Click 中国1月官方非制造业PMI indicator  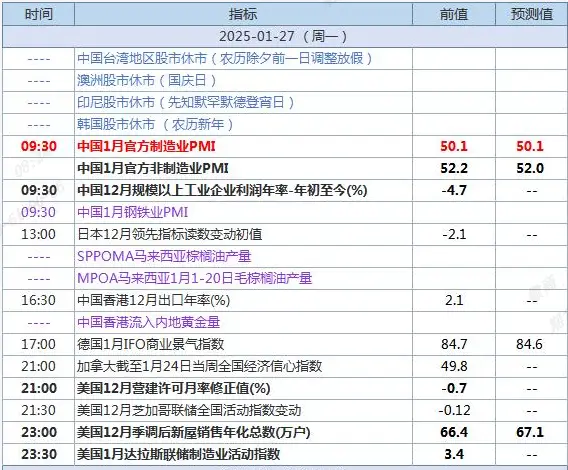[153, 169]
